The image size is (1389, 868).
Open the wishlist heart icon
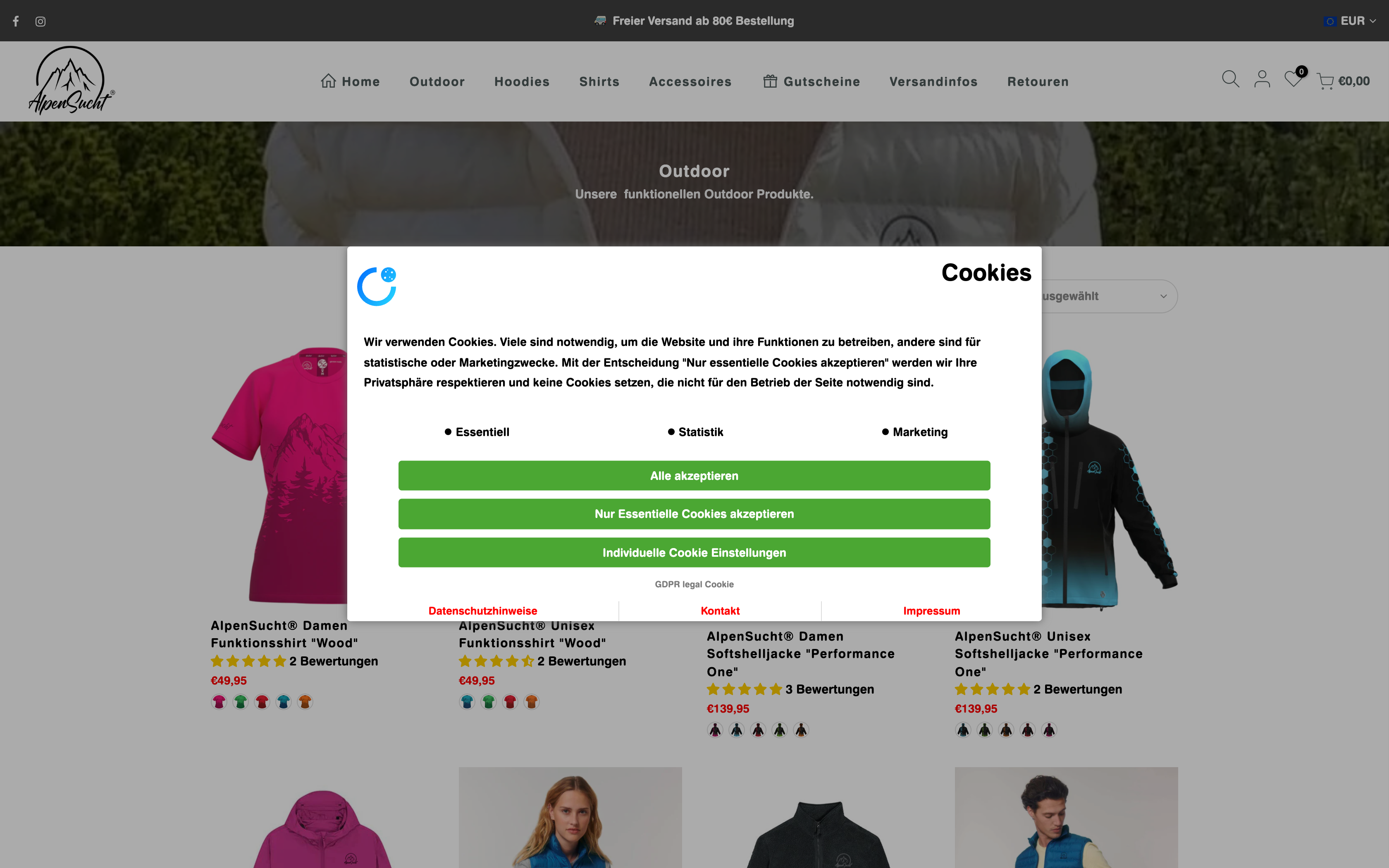click(x=1293, y=81)
